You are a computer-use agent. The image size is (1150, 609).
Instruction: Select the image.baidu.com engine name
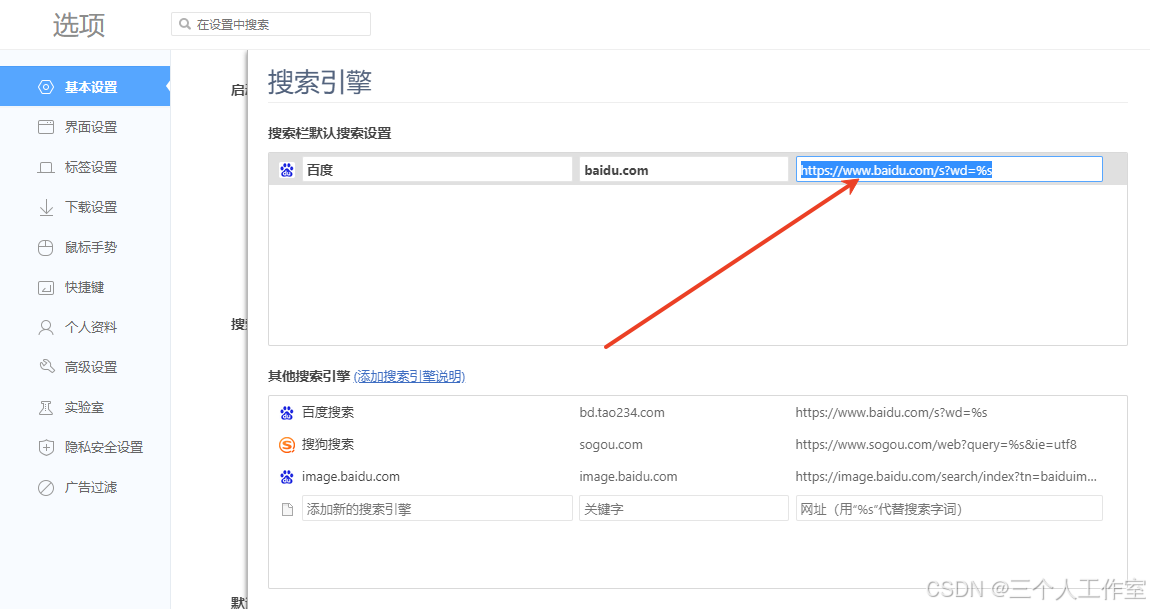click(x=351, y=477)
